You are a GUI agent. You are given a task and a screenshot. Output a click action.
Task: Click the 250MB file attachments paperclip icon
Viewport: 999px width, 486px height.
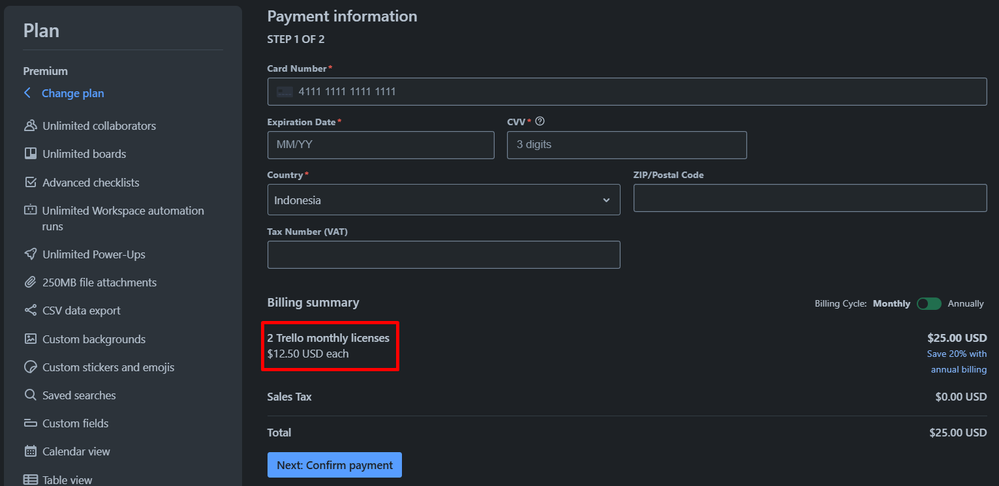(x=30, y=283)
